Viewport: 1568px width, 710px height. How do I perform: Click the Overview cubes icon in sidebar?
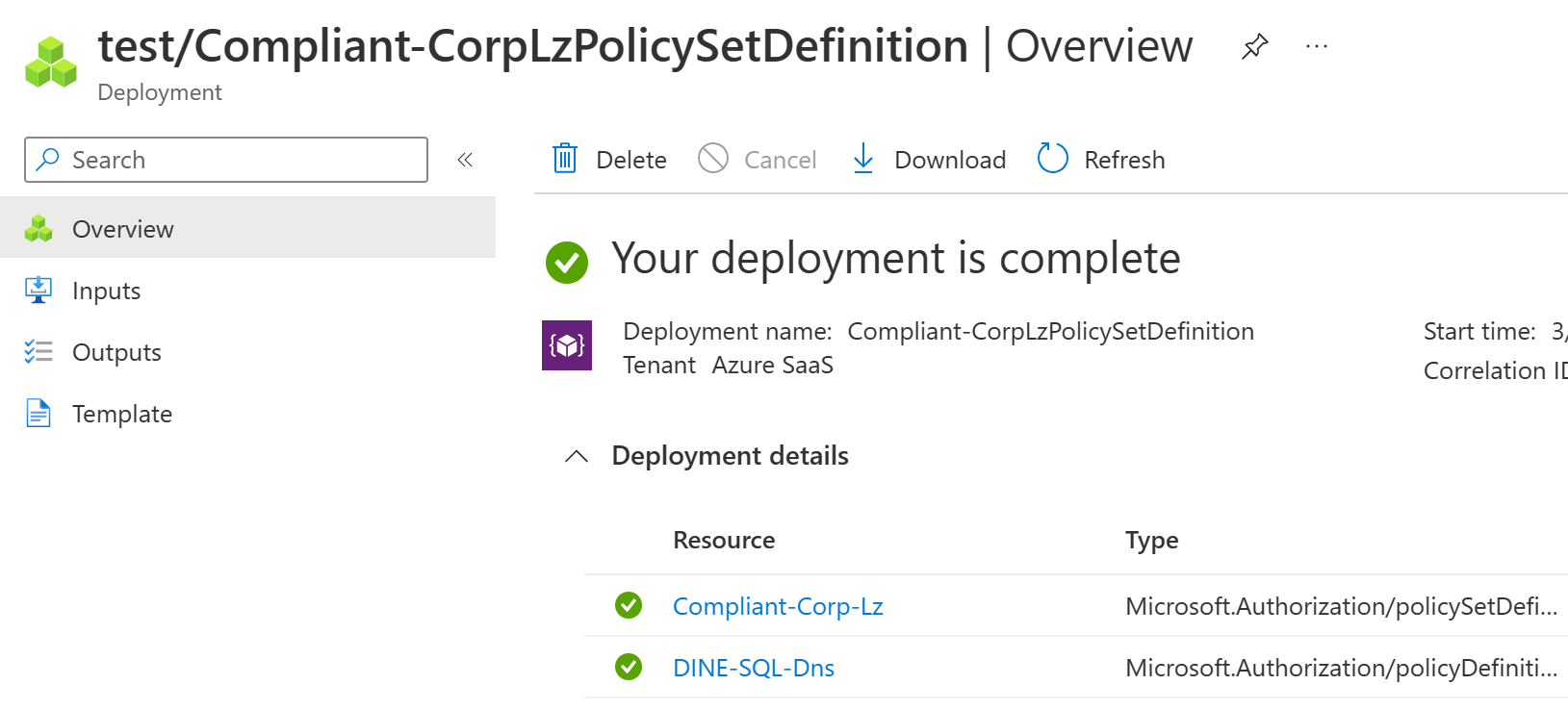coord(39,228)
